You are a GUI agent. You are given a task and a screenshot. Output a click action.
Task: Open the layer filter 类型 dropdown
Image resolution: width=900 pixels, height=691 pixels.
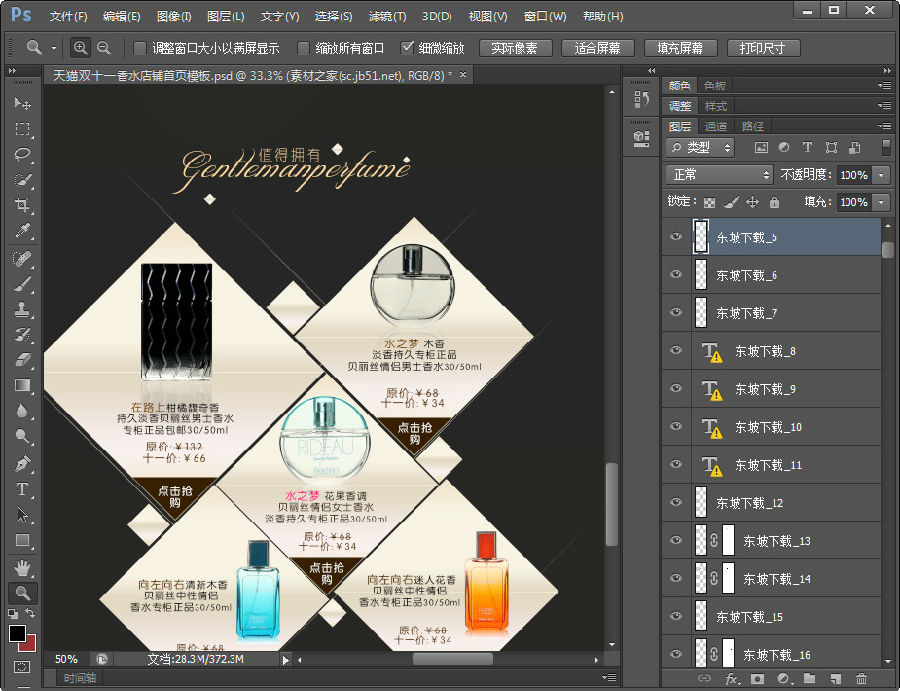(x=700, y=147)
